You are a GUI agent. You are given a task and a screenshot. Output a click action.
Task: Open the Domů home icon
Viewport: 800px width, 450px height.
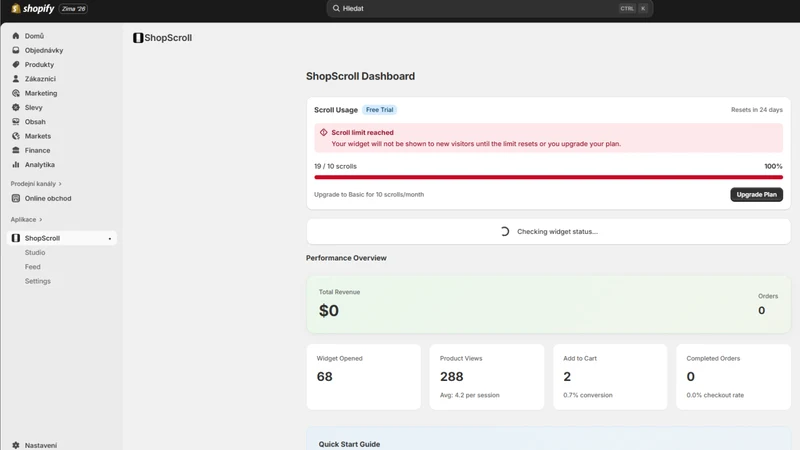click(x=16, y=36)
